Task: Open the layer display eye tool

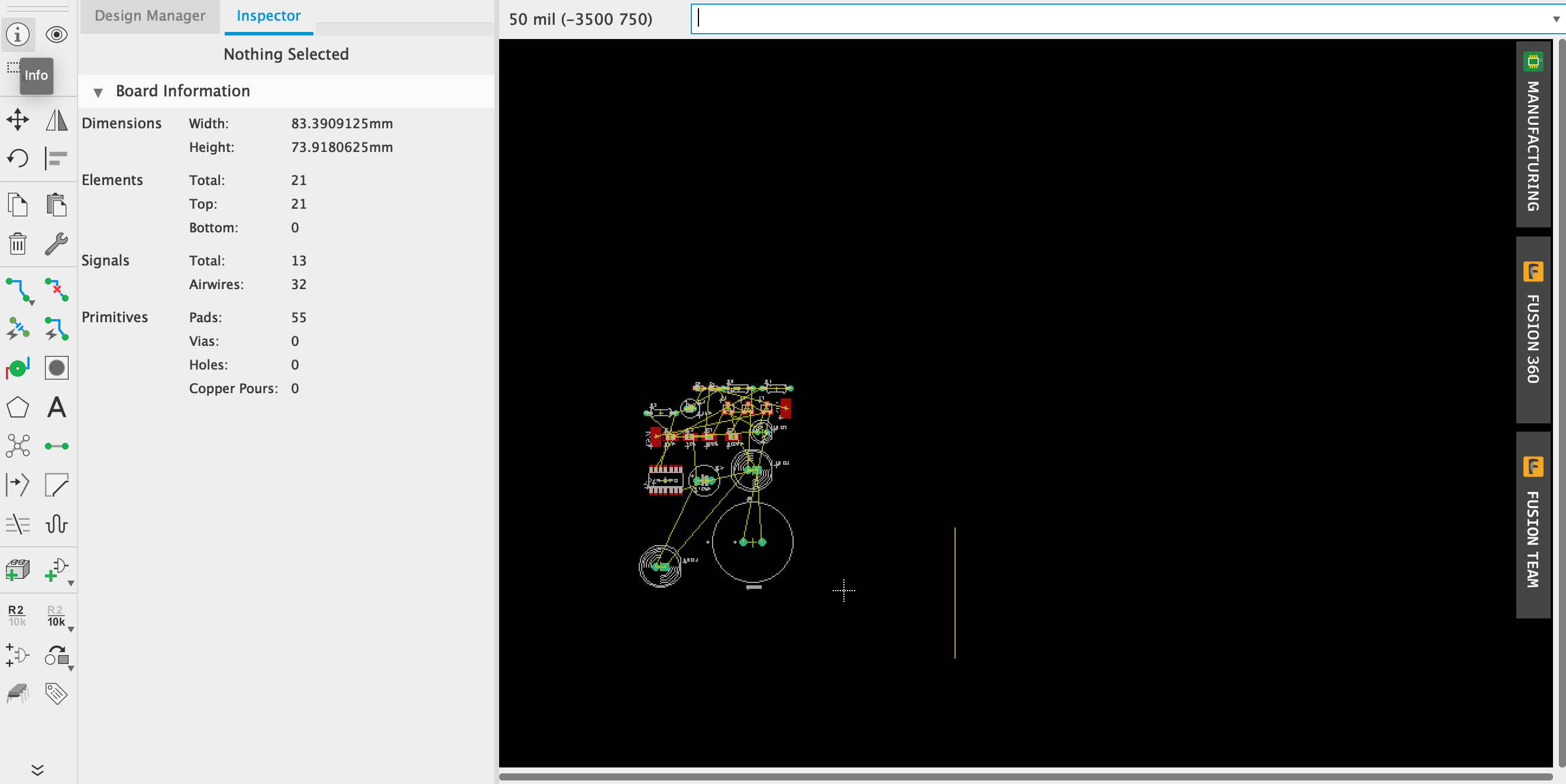Action: coord(56,35)
